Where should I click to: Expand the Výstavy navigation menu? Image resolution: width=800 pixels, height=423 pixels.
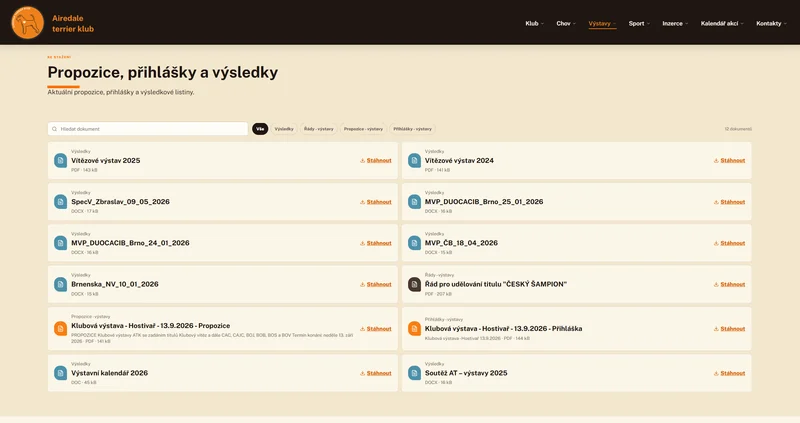pyautogui.click(x=602, y=23)
